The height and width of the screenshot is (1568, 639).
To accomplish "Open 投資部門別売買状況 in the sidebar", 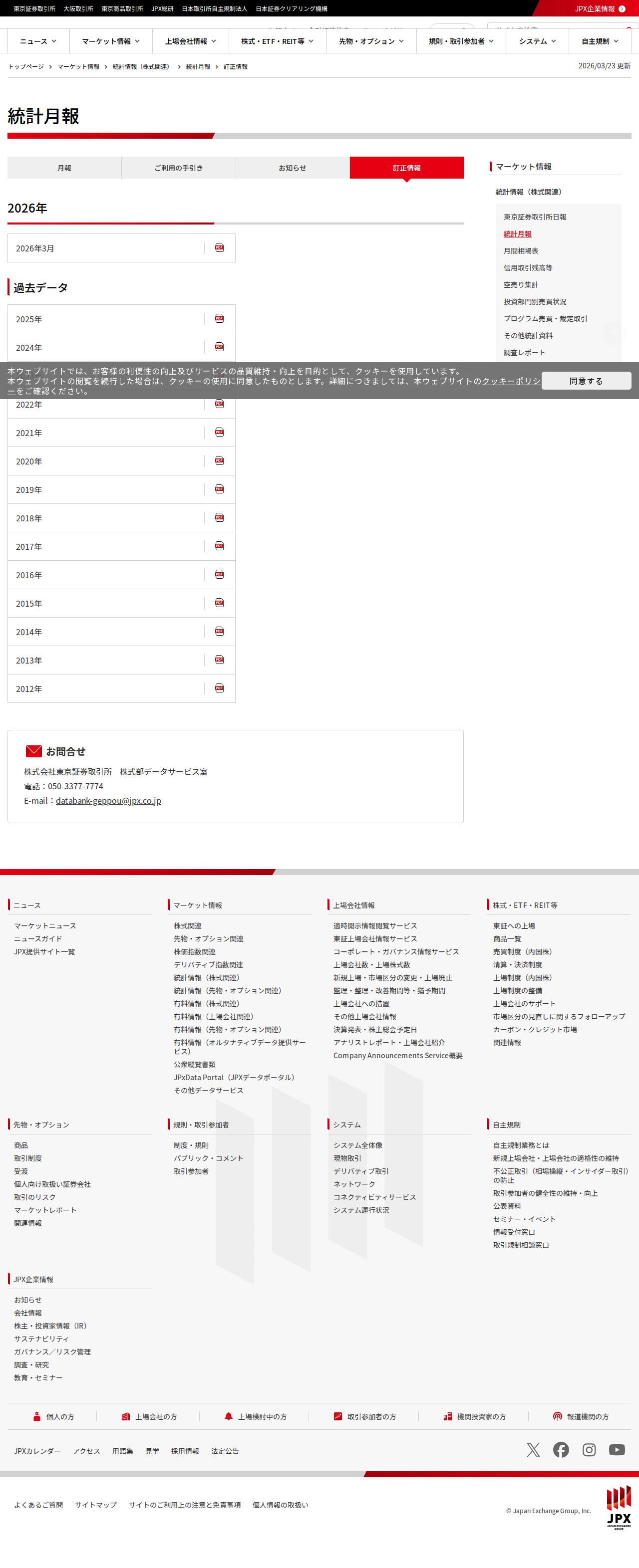I will (535, 302).
